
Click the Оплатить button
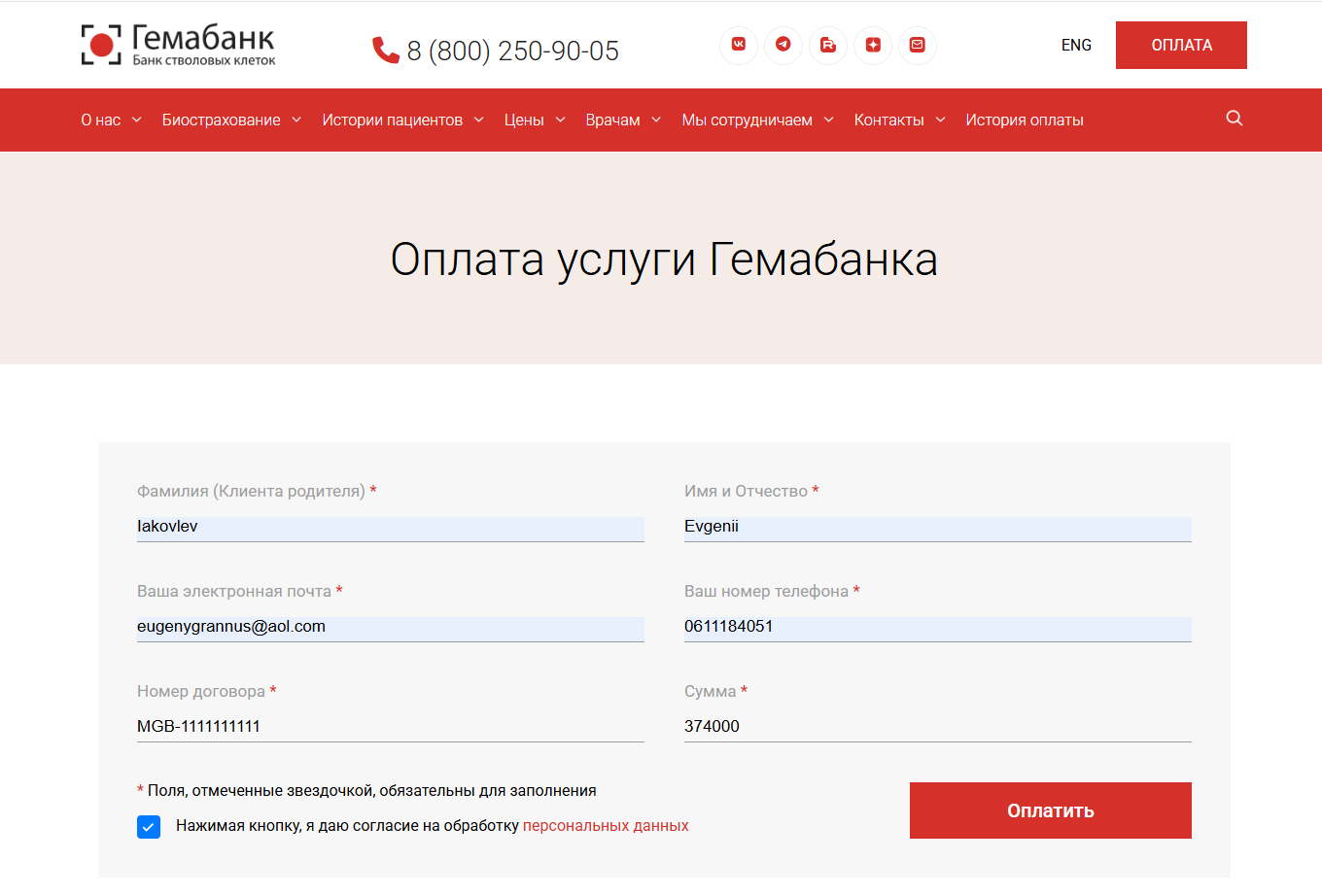1050,810
